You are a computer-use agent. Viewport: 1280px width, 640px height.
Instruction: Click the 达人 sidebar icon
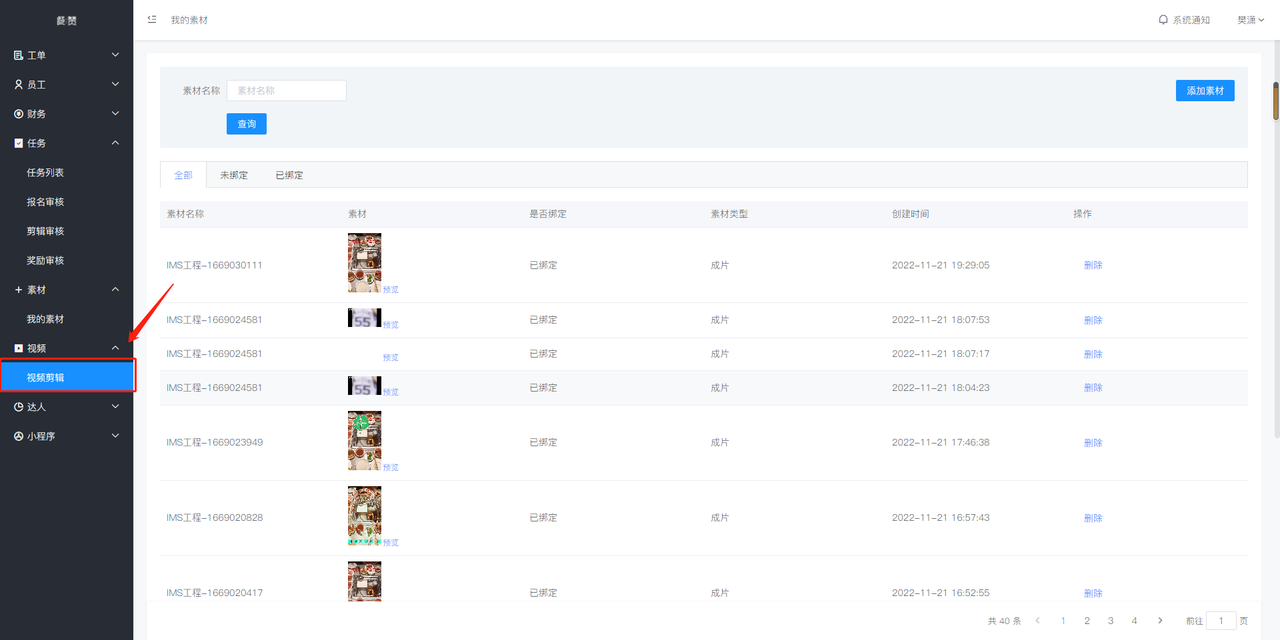[18, 407]
